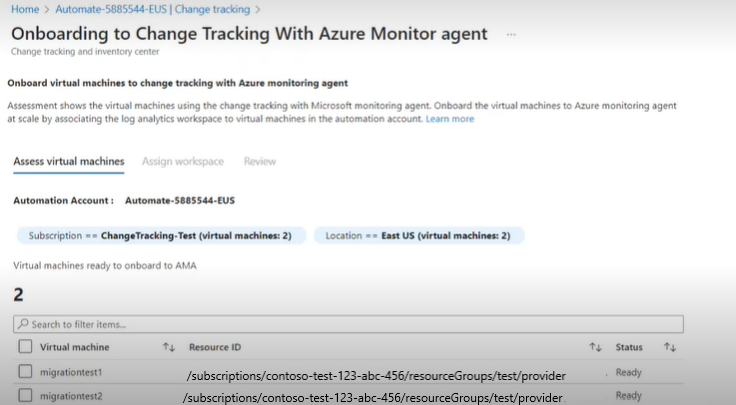Click the migrationtest1 virtual machine name
This screenshot has width=736, height=405.
pos(71,372)
